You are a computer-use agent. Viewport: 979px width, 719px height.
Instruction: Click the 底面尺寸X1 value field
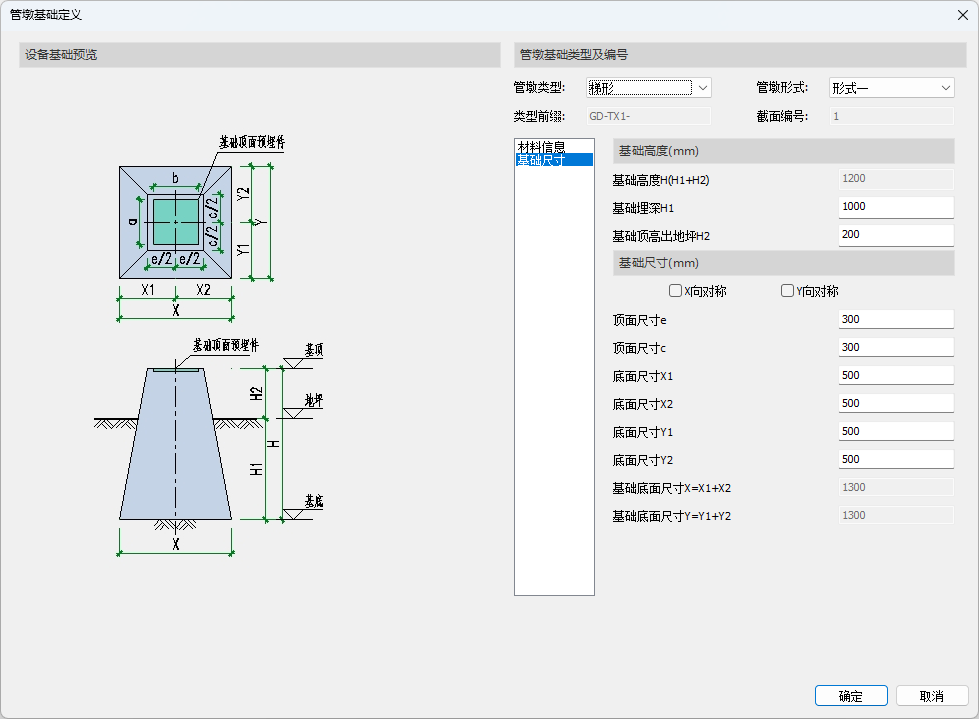[x=896, y=375]
